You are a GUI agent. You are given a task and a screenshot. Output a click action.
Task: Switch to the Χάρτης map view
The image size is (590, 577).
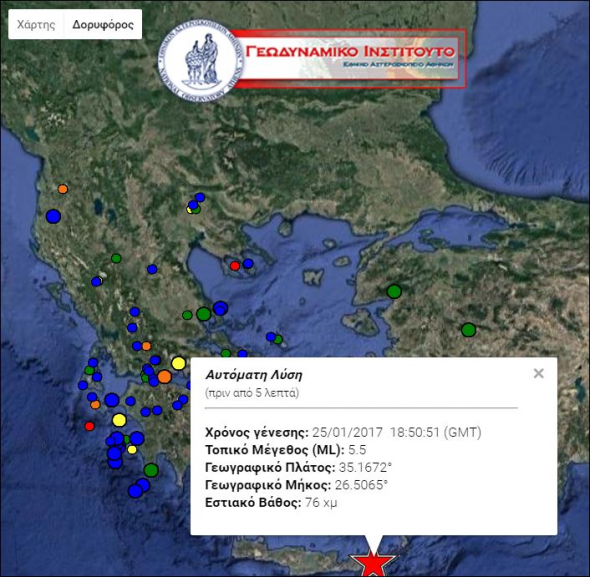[x=36, y=24]
